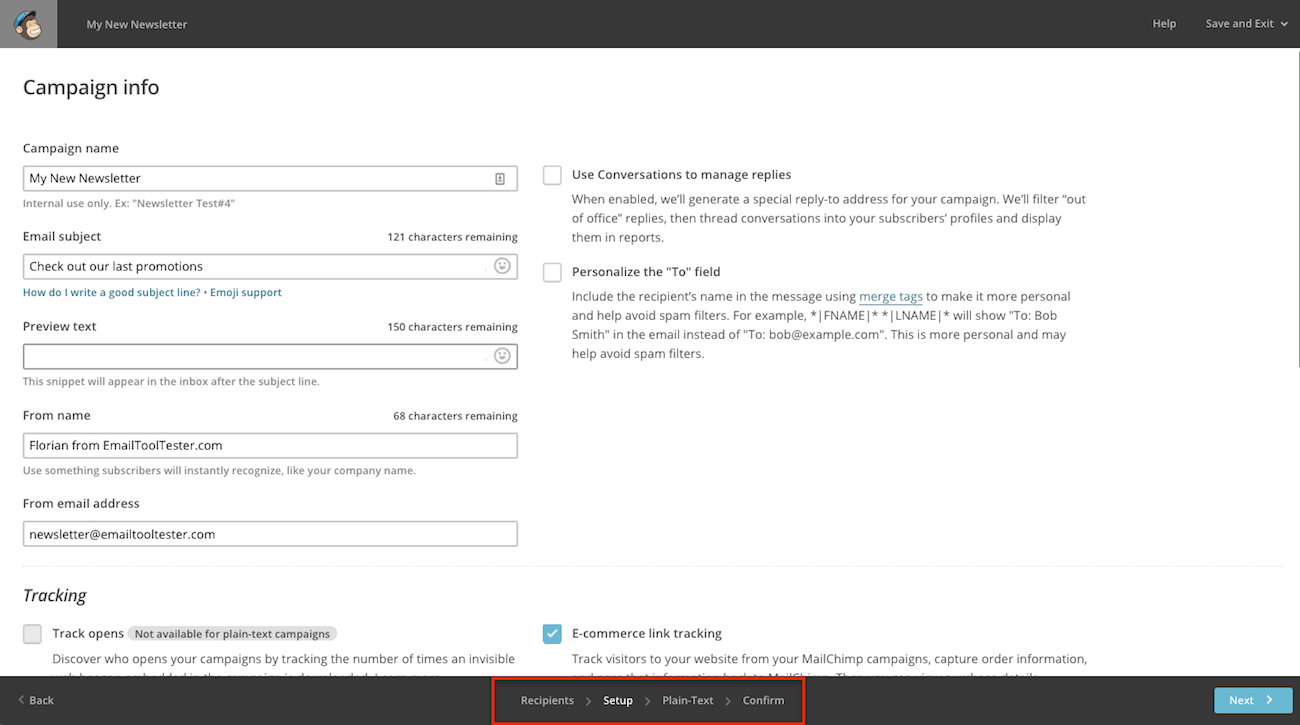Select the Setup step in breadcrumb

click(617, 700)
